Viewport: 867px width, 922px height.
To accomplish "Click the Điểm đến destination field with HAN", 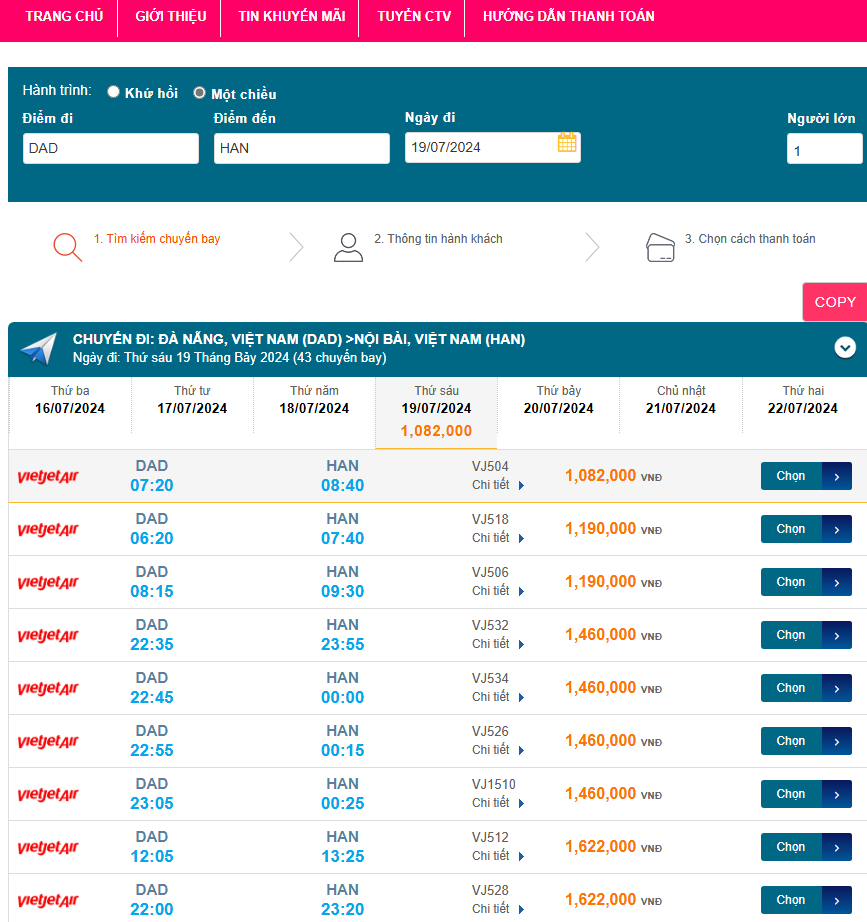I will pyautogui.click(x=301, y=148).
